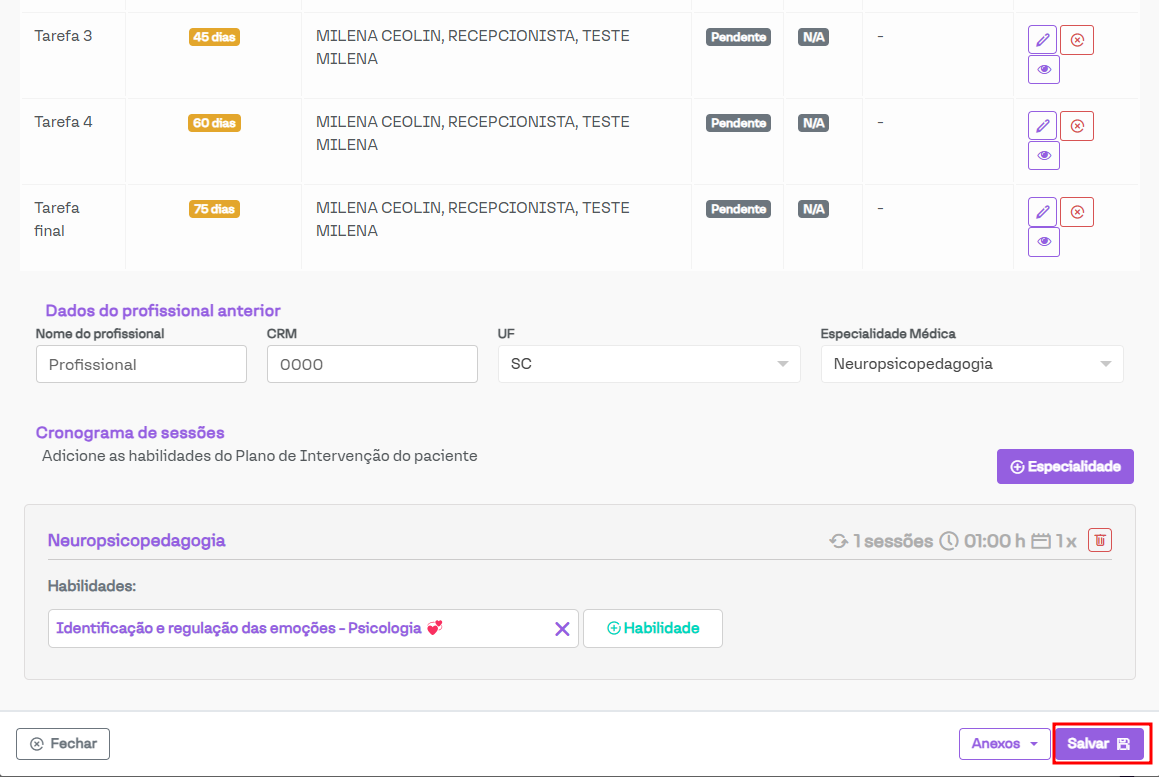
Task: View Tarefa final details with eye icon
Action: pyautogui.click(x=1044, y=242)
